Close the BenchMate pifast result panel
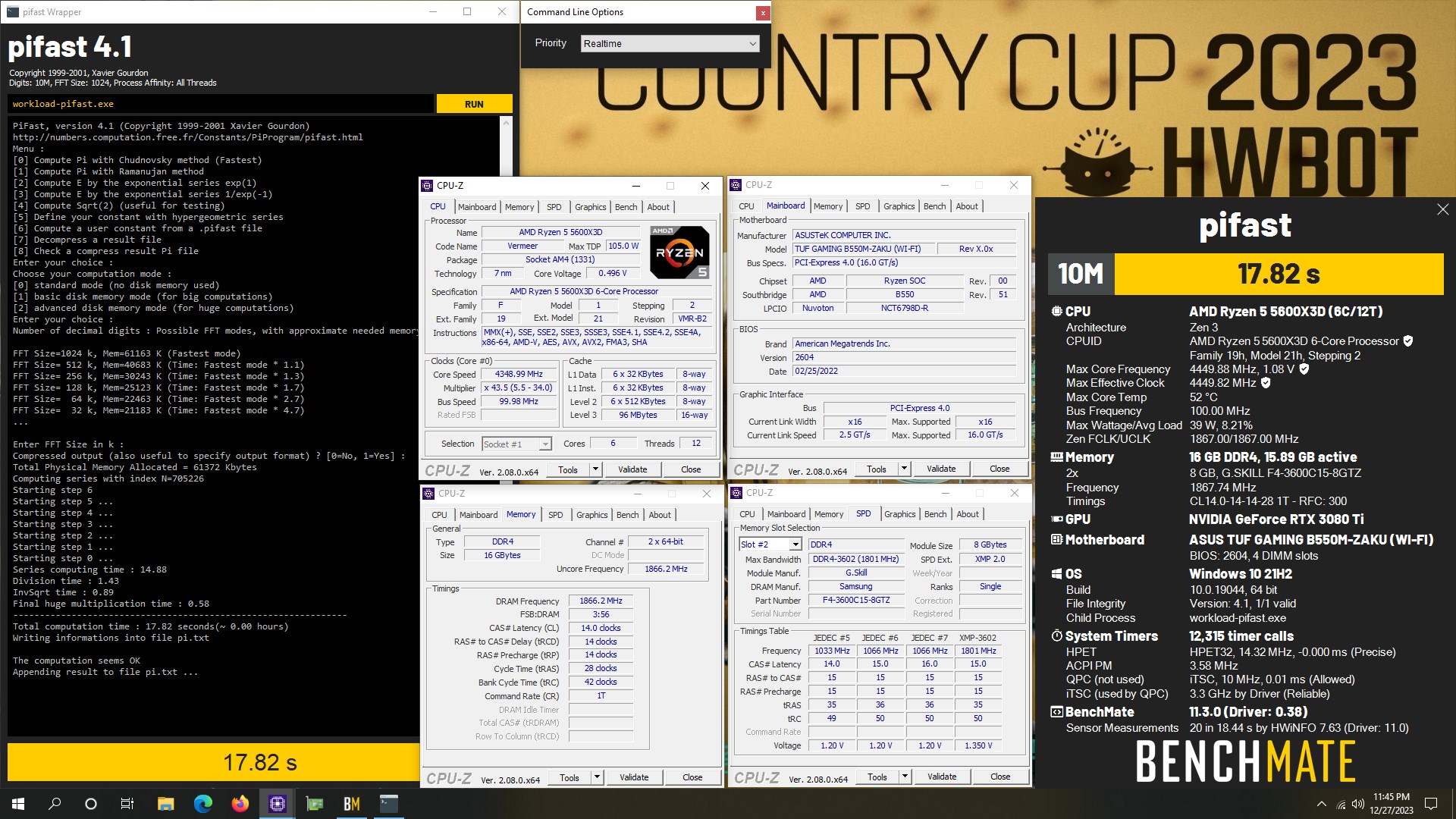Screen dimensions: 1456x819 pos(1442,209)
